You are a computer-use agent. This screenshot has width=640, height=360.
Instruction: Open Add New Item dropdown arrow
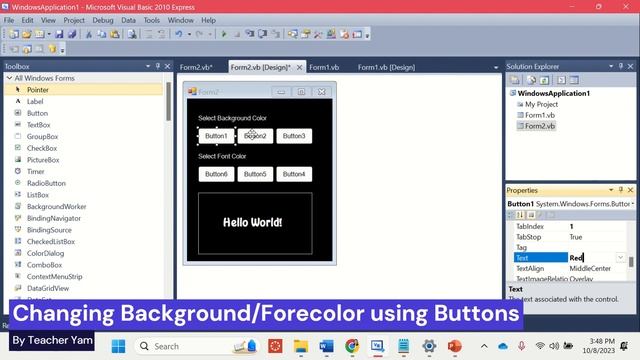49,34
